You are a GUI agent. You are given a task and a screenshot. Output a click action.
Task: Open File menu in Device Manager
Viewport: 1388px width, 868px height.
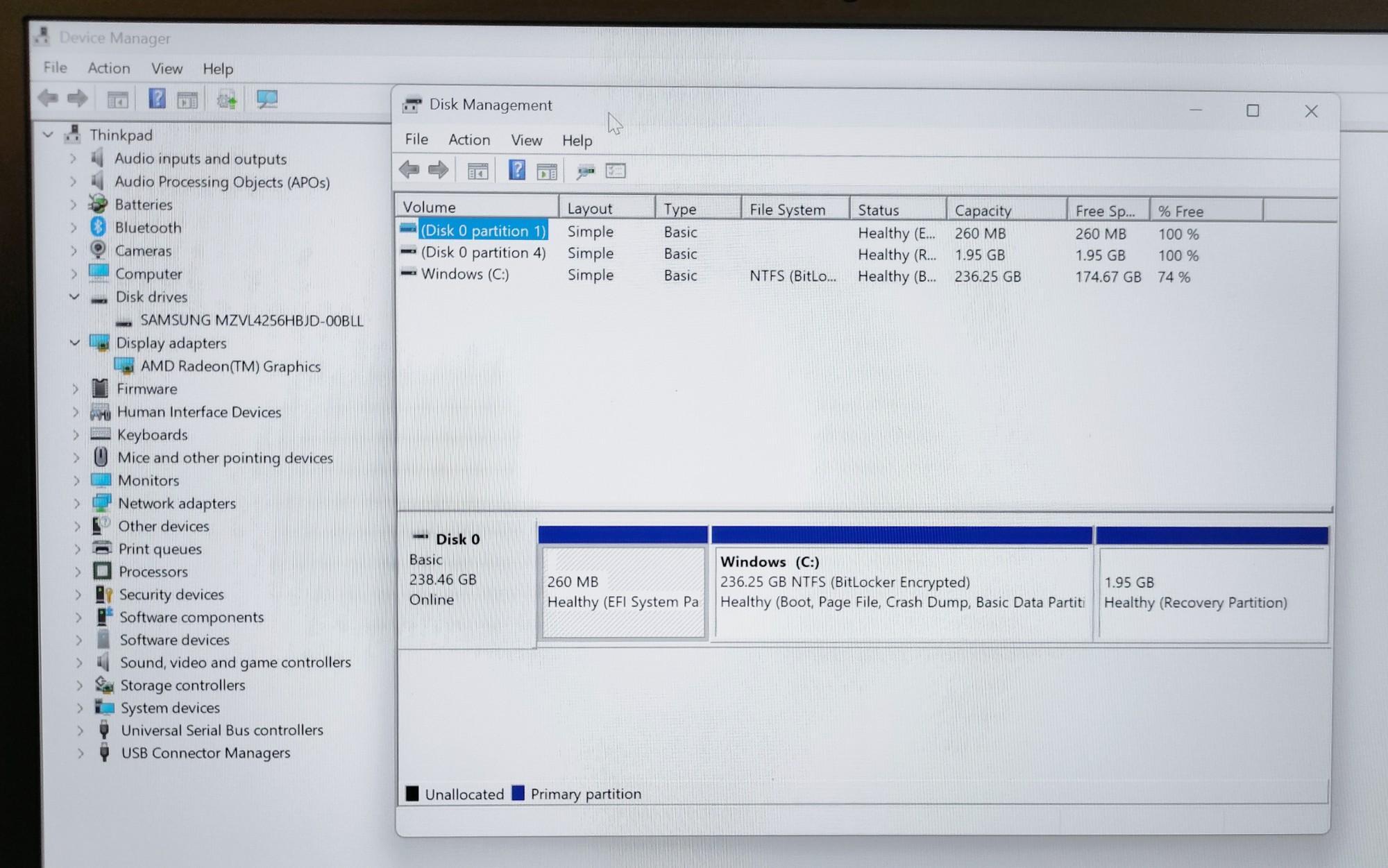pos(55,67)
